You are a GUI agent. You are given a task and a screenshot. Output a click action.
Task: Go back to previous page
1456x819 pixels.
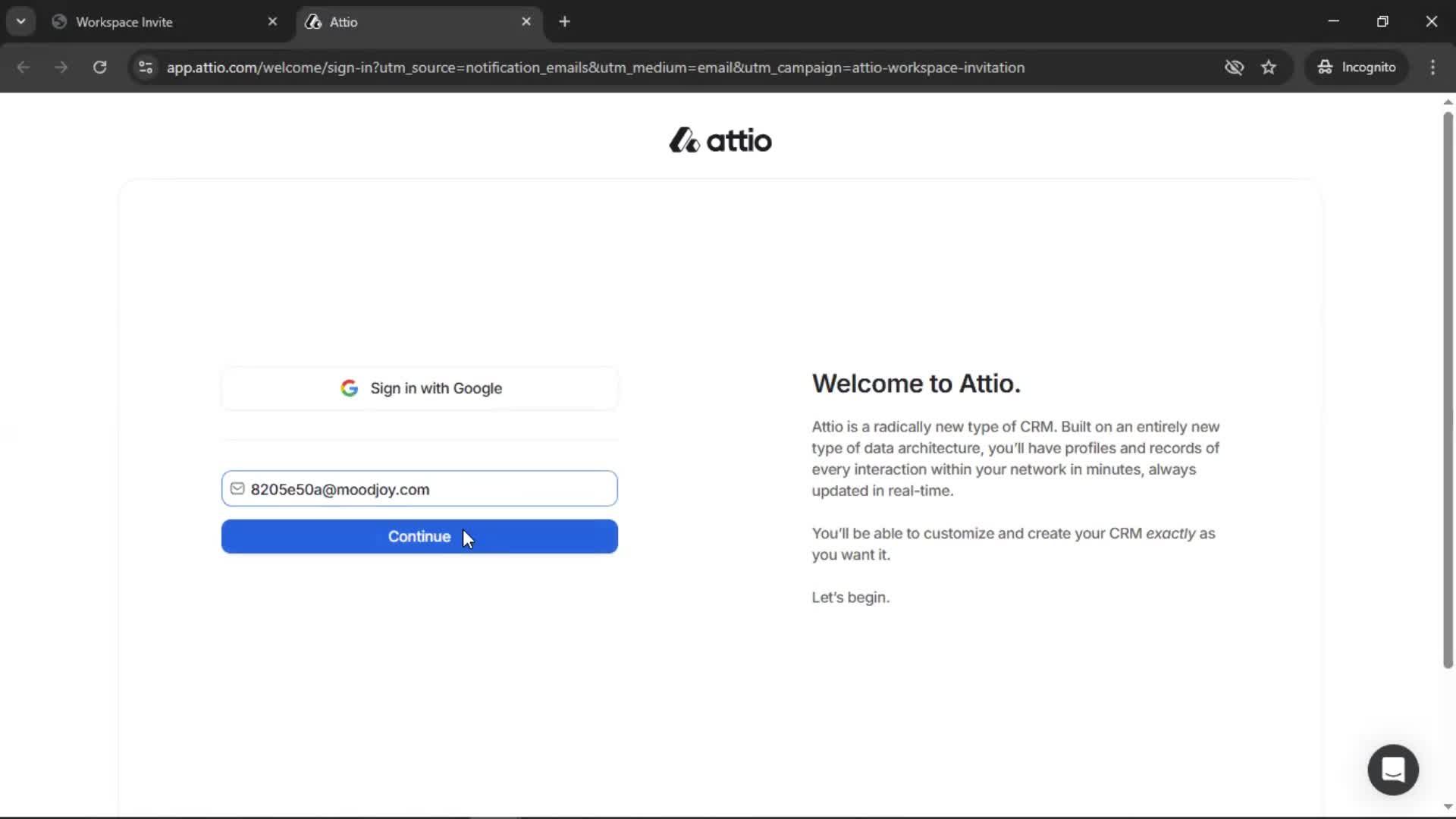24,67
